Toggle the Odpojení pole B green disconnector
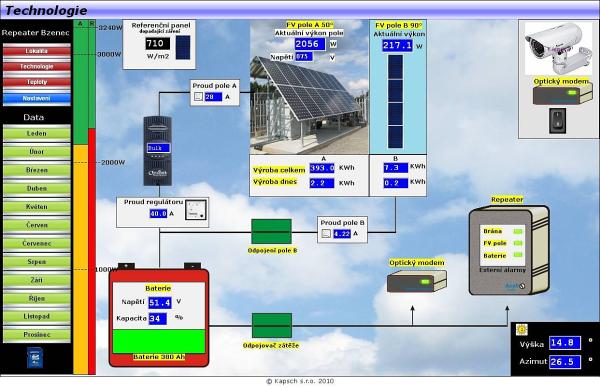 point(271,231)
